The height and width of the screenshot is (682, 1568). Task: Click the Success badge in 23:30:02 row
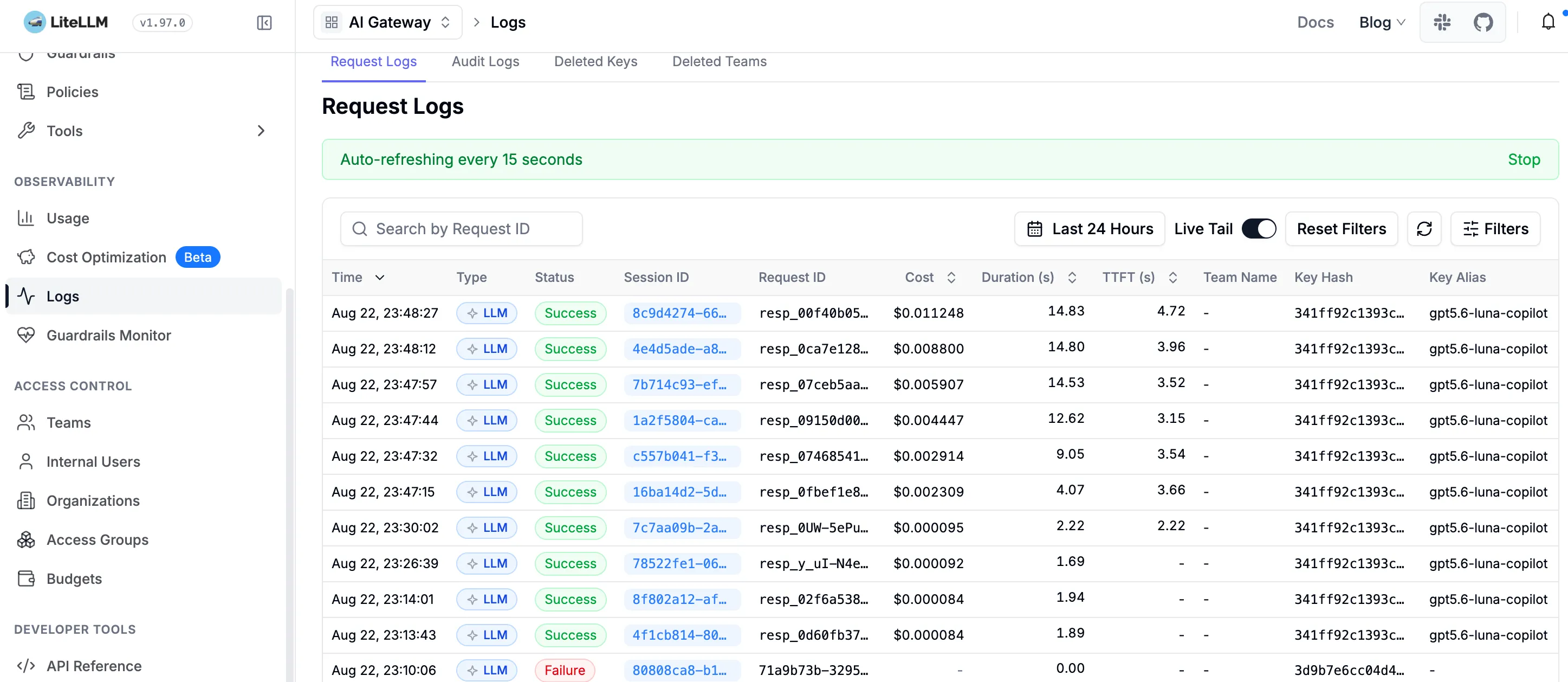click(571, 528)
